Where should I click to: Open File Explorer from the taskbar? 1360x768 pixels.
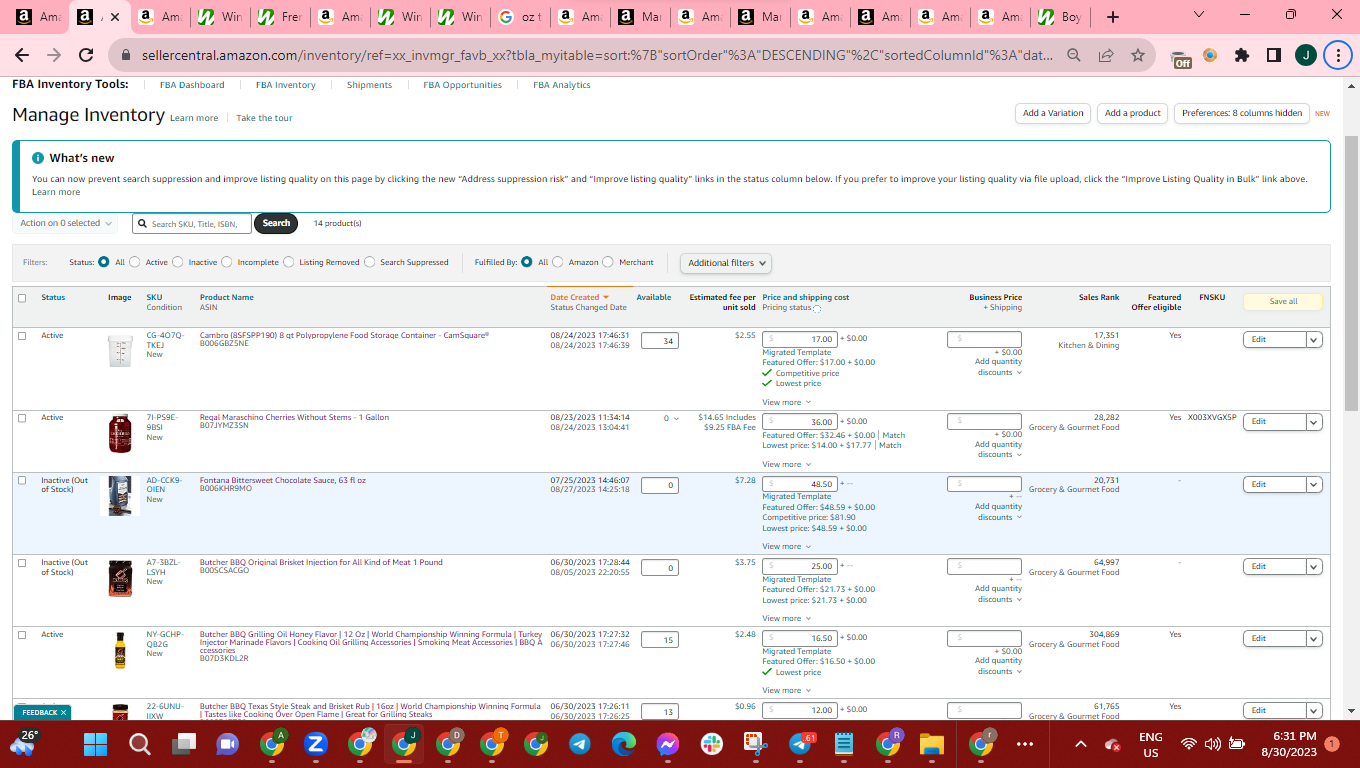[x=932, y=744]
